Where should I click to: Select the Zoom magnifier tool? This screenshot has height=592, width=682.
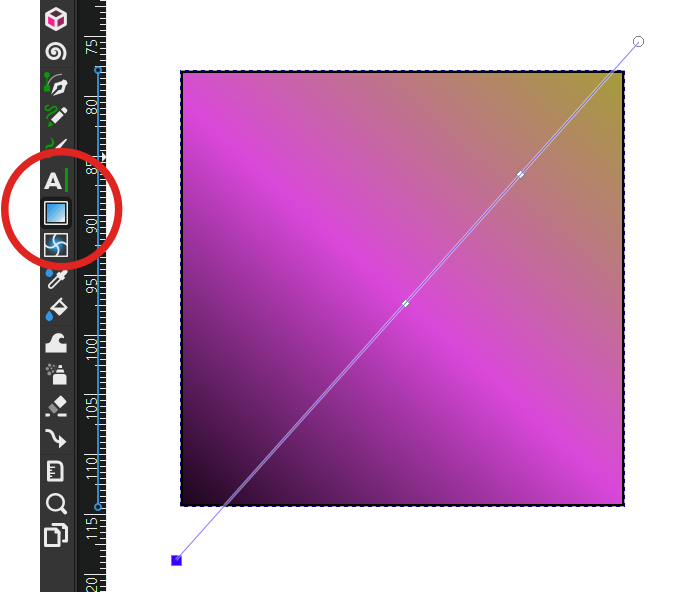point(56,503)
